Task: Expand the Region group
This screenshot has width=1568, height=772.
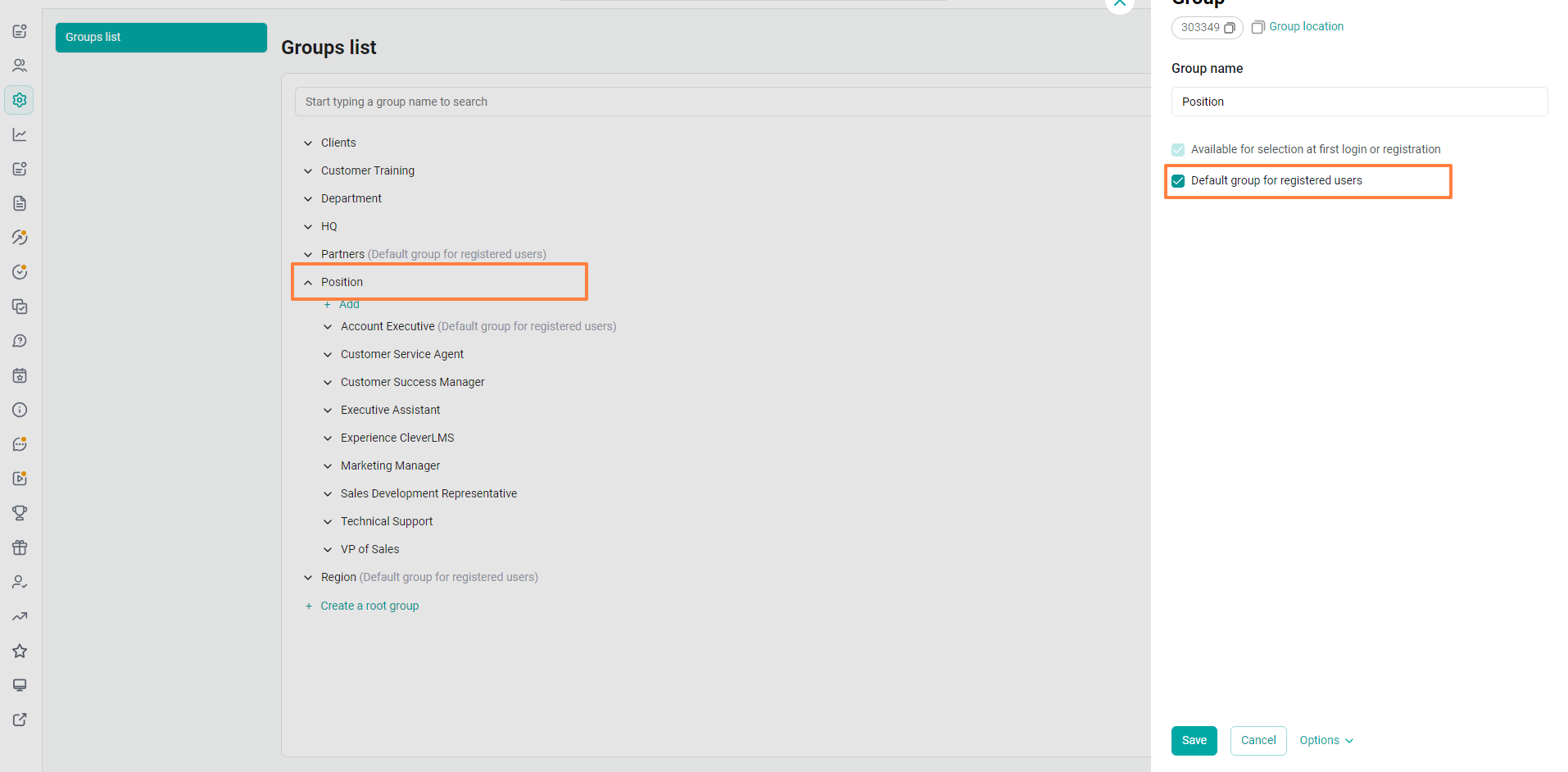Action: point(308,578)
